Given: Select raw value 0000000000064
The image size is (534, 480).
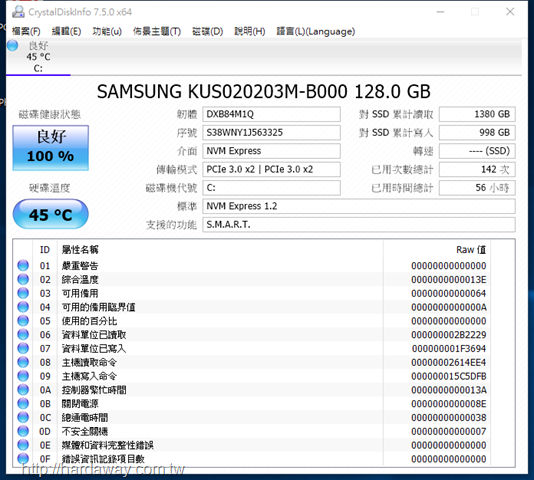Looking at the screenshot, I should point(449,293).
